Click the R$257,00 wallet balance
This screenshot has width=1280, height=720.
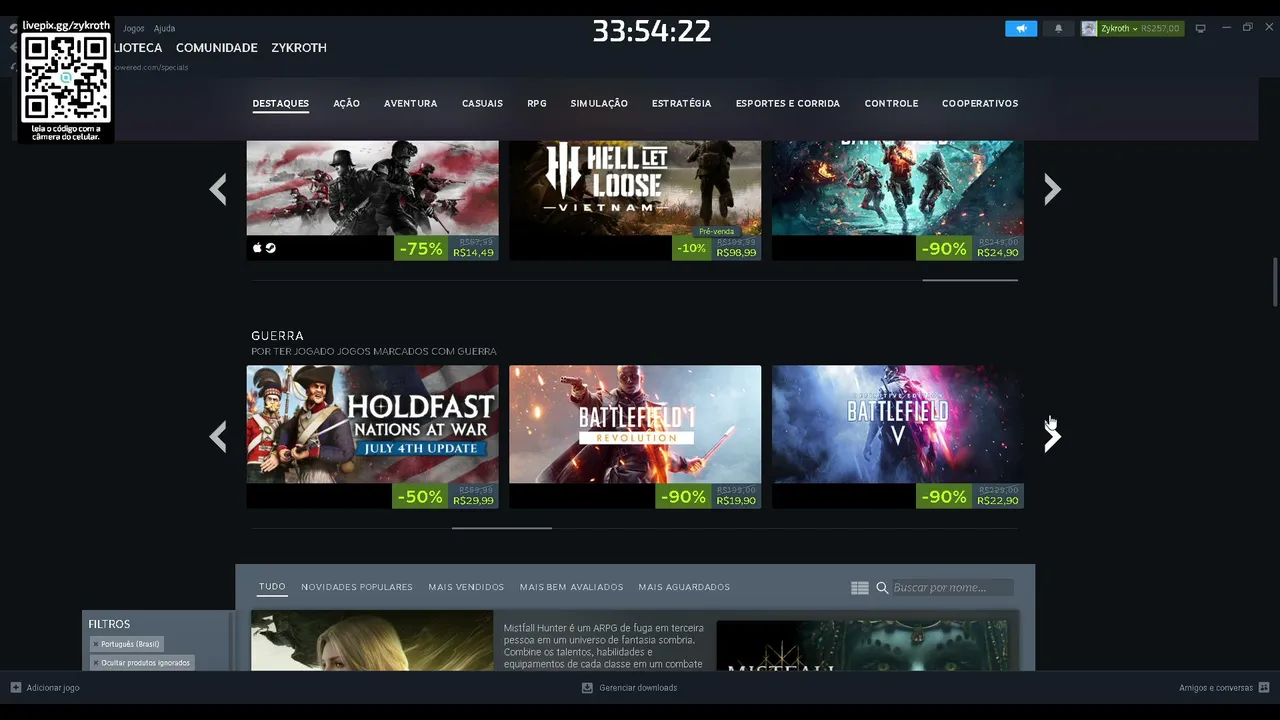click(x=1160, y=29)
